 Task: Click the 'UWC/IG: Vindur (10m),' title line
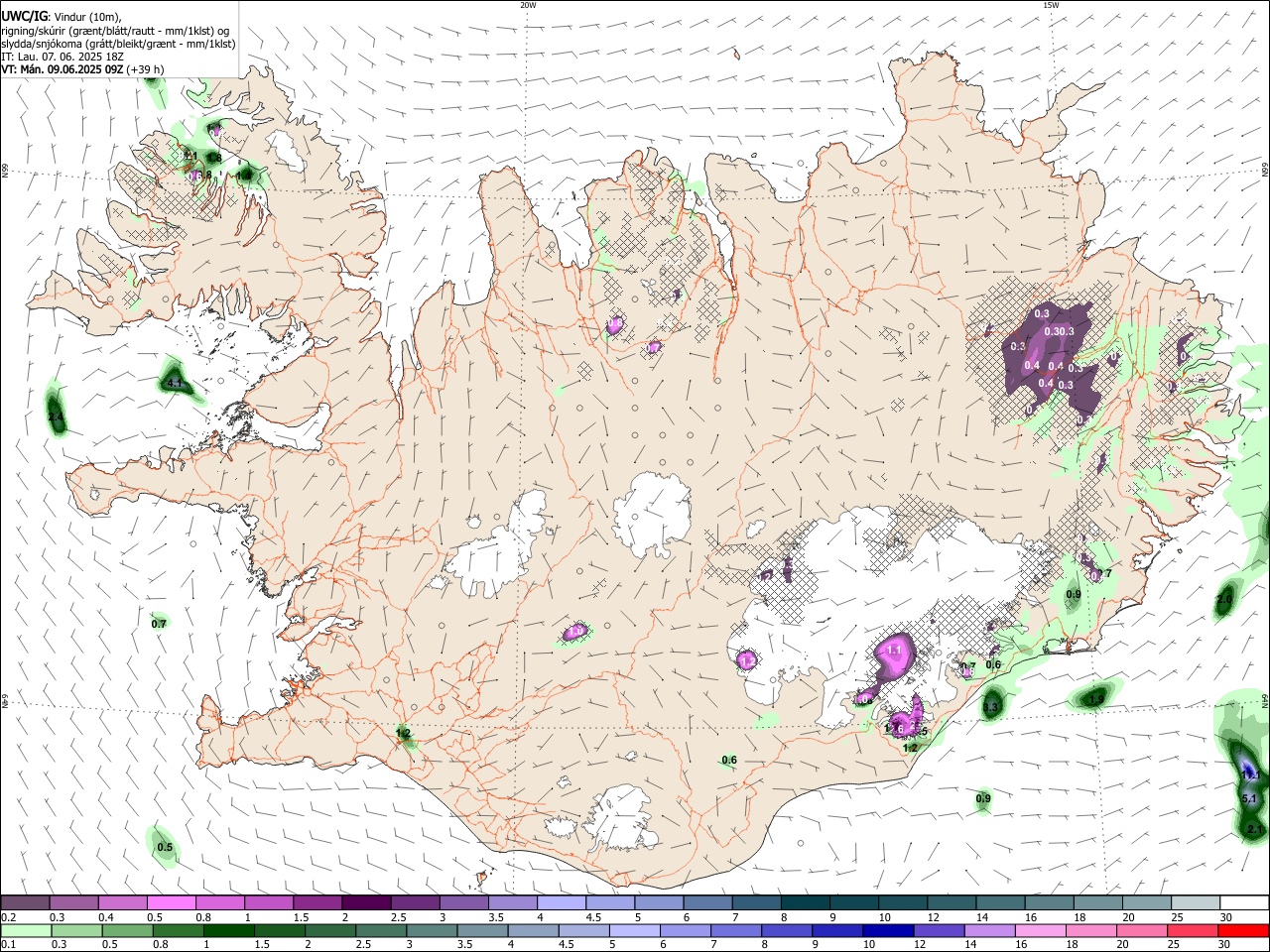(x=62, y=17)
